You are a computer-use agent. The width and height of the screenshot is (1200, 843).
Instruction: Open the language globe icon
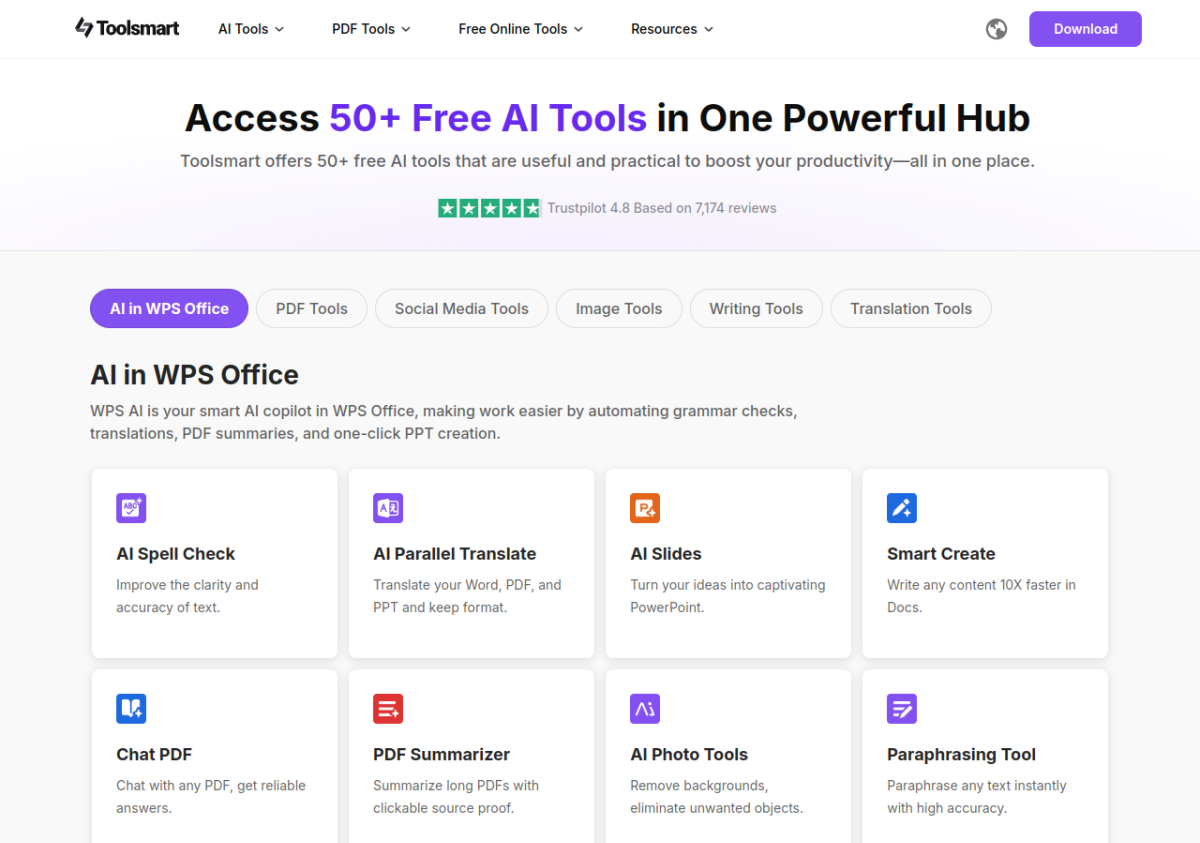996,29
